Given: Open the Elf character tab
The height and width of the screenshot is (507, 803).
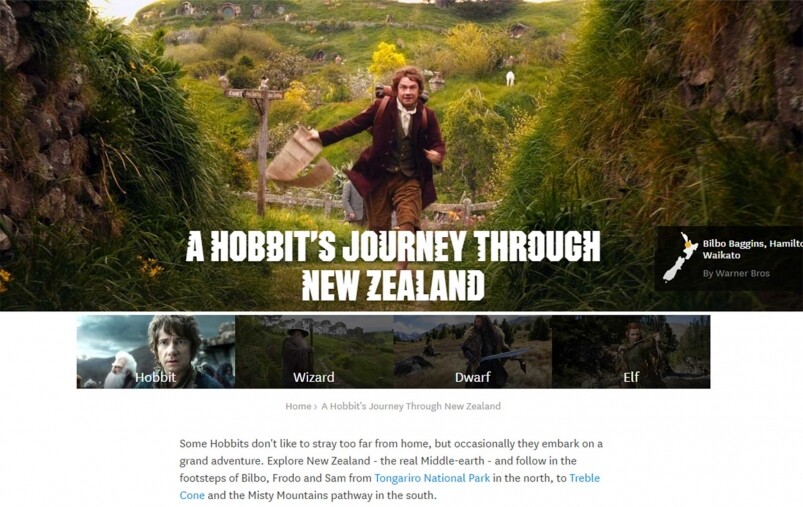Looking at the screenshot, I should pos(630,352).
